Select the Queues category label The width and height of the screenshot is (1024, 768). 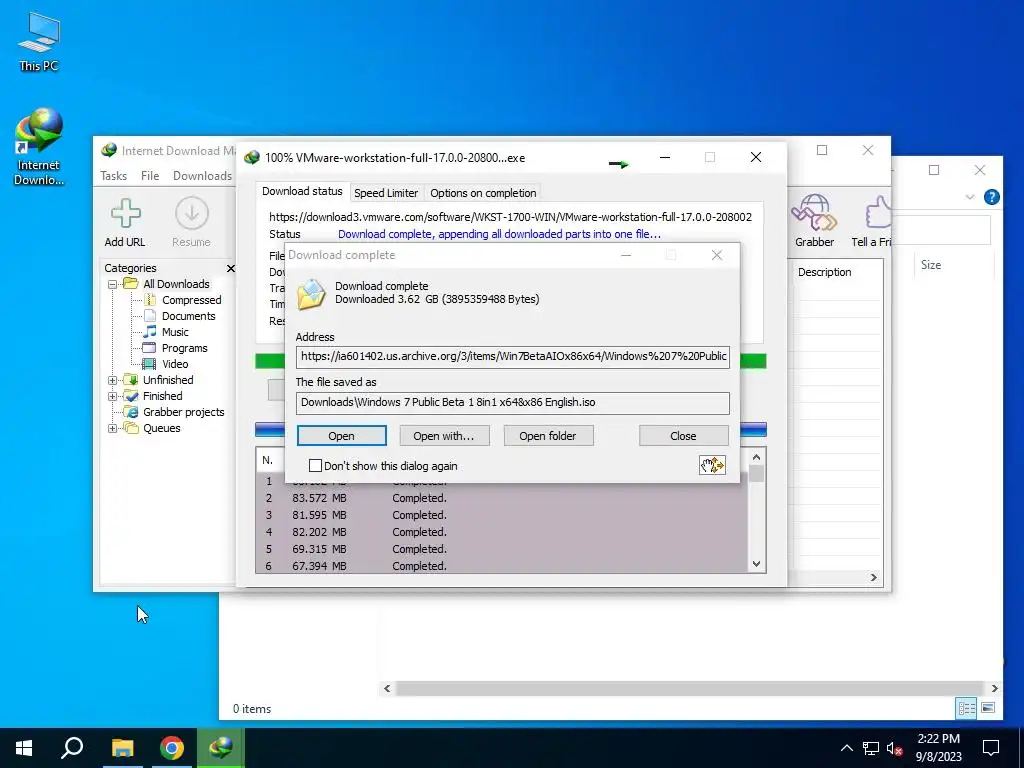(x=162, y=428)
